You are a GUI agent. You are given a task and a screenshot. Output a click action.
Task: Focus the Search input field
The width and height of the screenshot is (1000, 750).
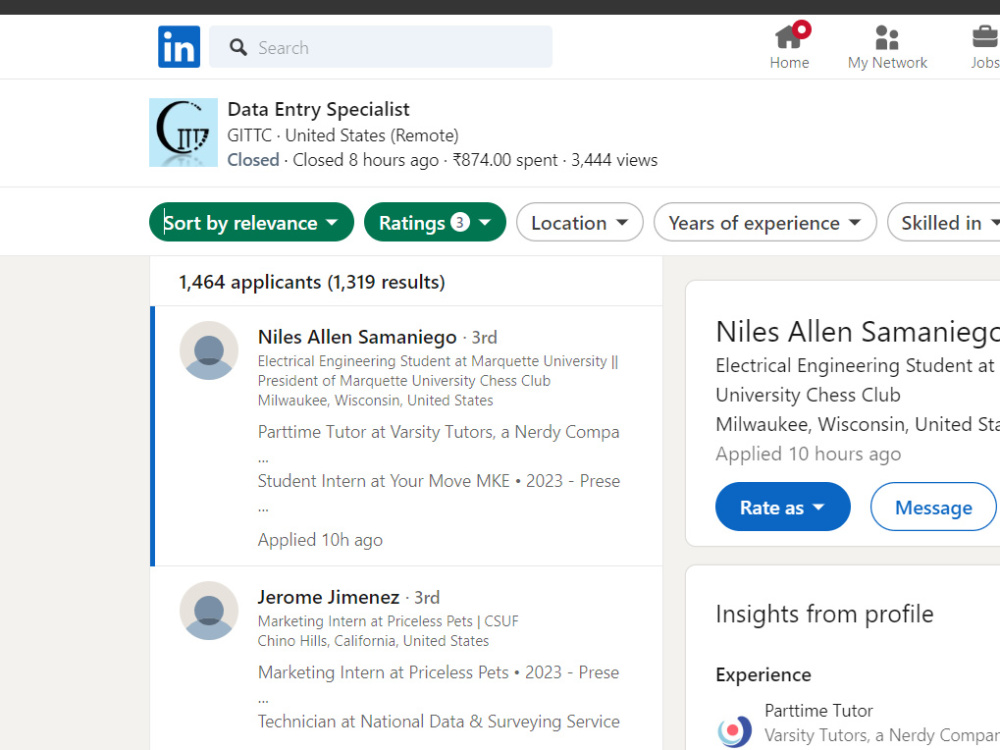click(x=381, y=47)
